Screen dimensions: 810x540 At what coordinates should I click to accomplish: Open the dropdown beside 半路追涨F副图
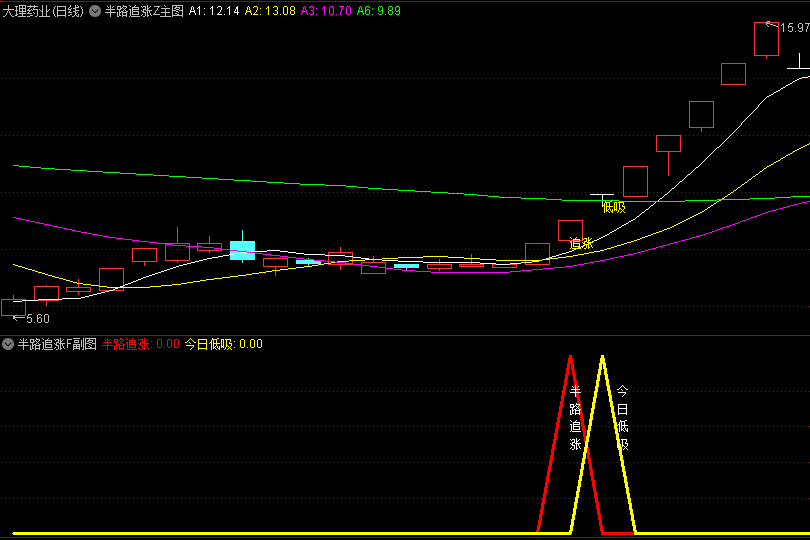point(9,344)
